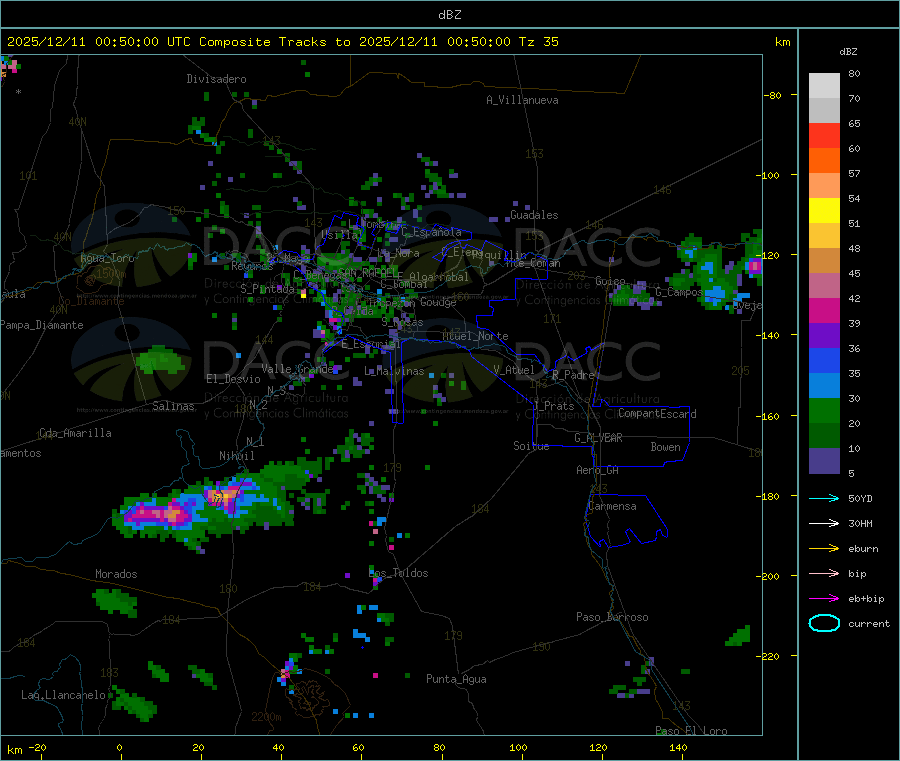Click the 'Agua_Toro' place label
The height and width of the screenshot is (761, 900).
point(107,258)
